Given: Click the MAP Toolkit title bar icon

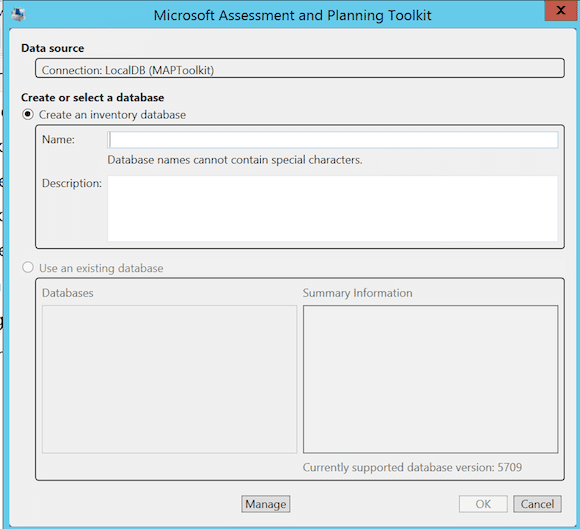Looking at the screenshot, I should (x=17, y=14).
